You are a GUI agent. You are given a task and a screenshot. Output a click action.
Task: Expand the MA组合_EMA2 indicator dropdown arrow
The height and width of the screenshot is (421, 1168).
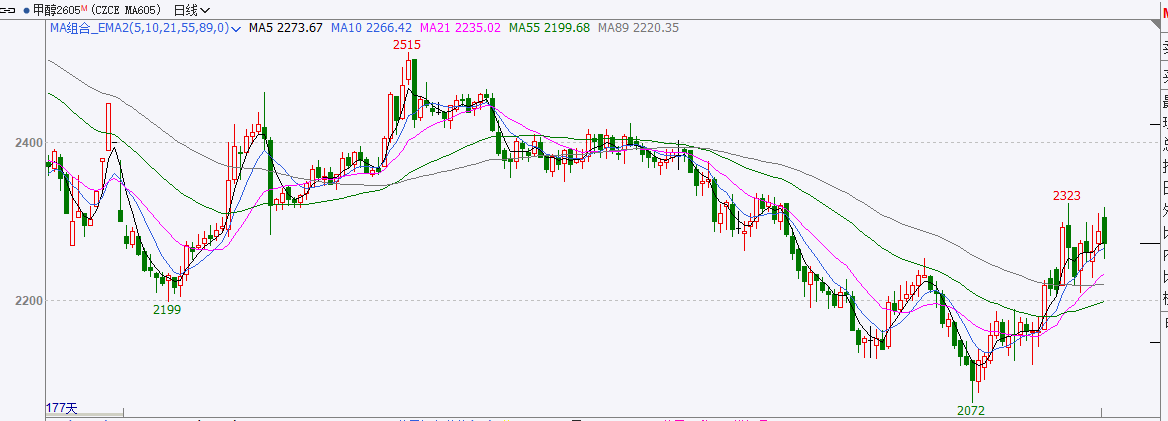tap(235, 28)
